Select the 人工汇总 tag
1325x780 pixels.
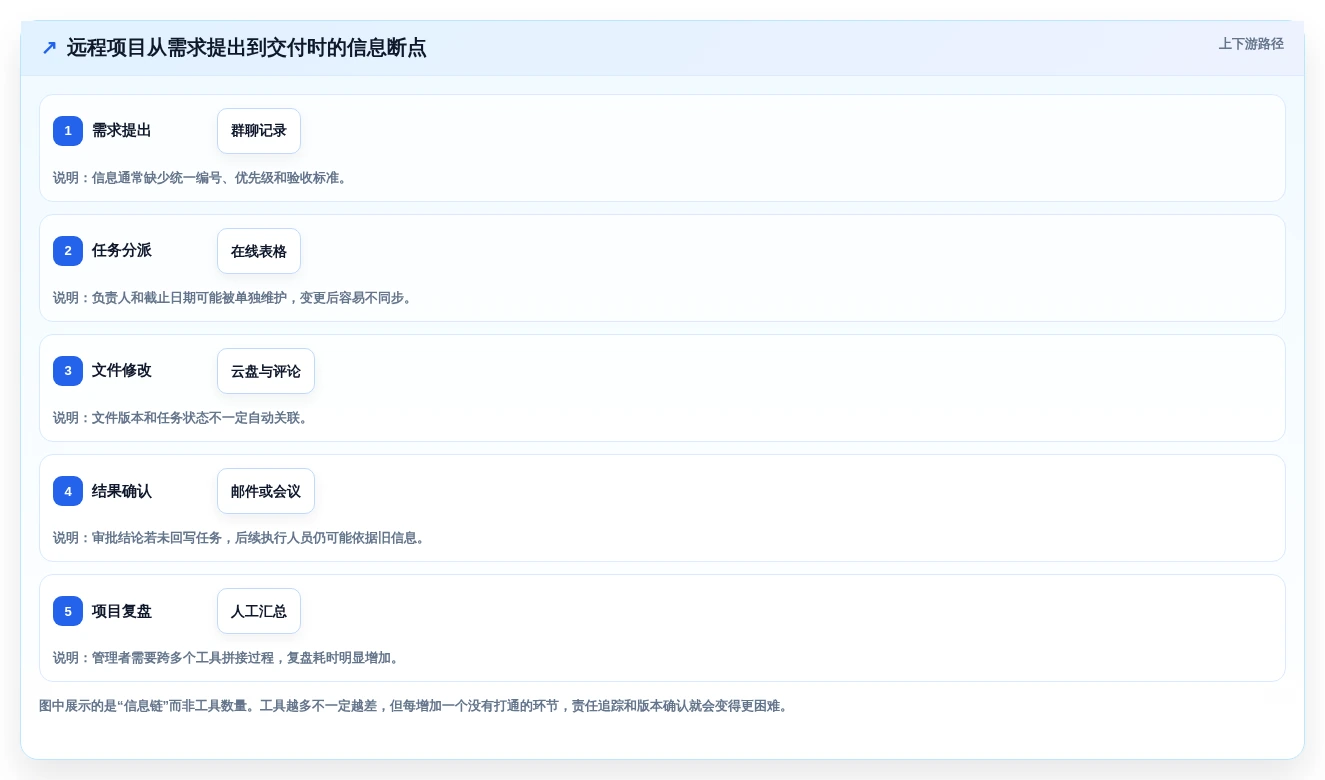coord(259,611)
